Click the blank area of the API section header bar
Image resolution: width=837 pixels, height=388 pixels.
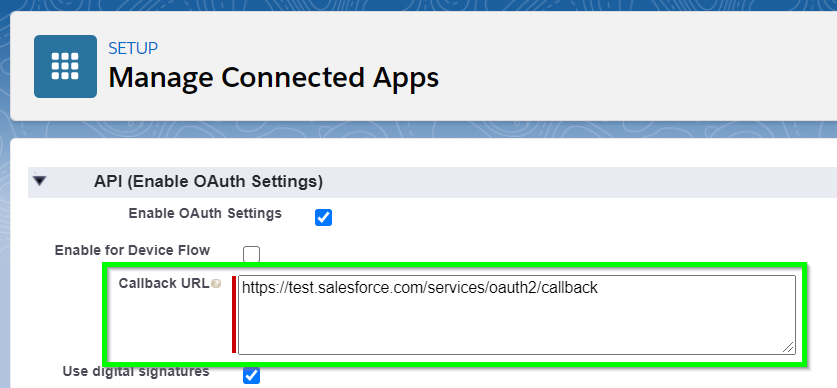click(x=577, y=182)
